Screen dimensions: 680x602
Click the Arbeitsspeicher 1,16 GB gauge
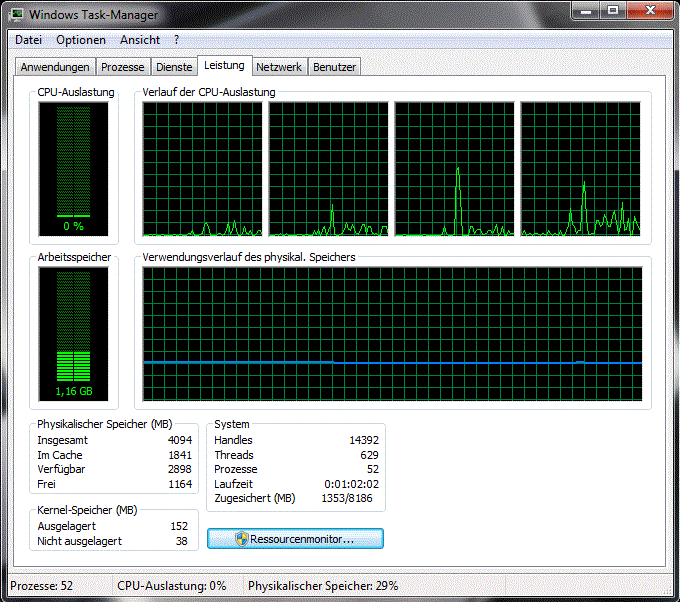click(73, 334)
